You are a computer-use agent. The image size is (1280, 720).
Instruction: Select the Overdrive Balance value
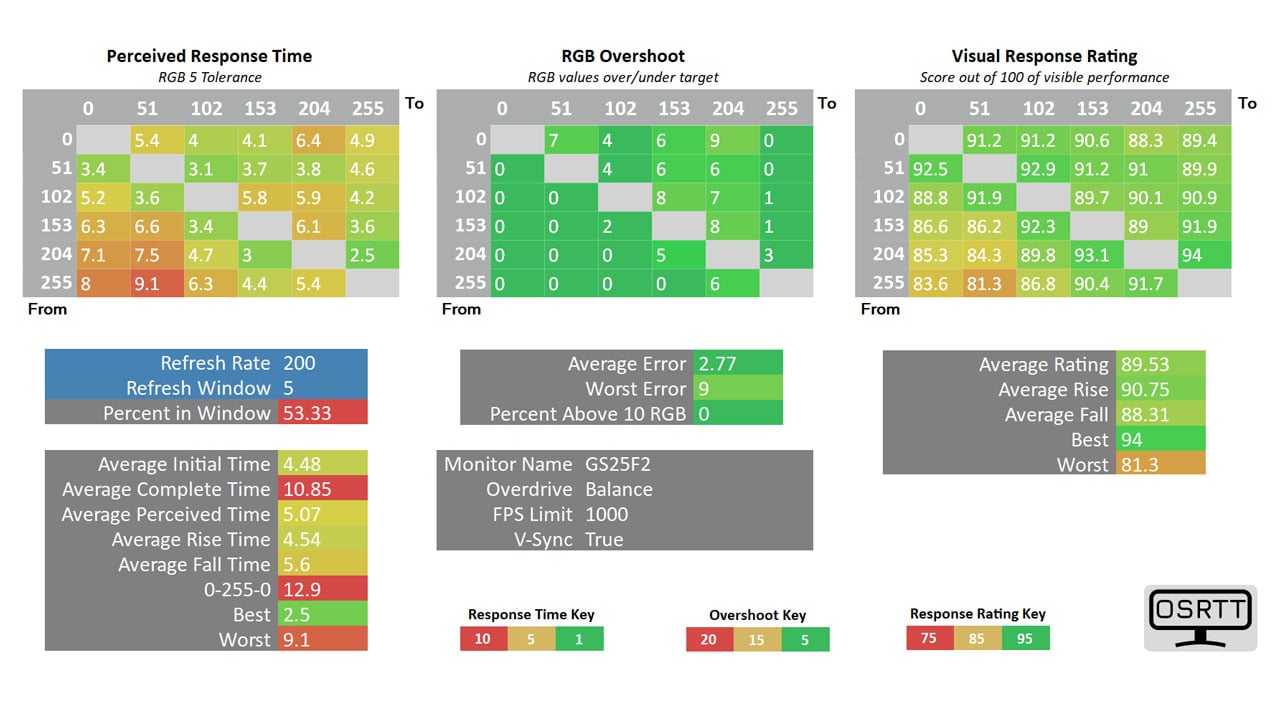point(619,489)
